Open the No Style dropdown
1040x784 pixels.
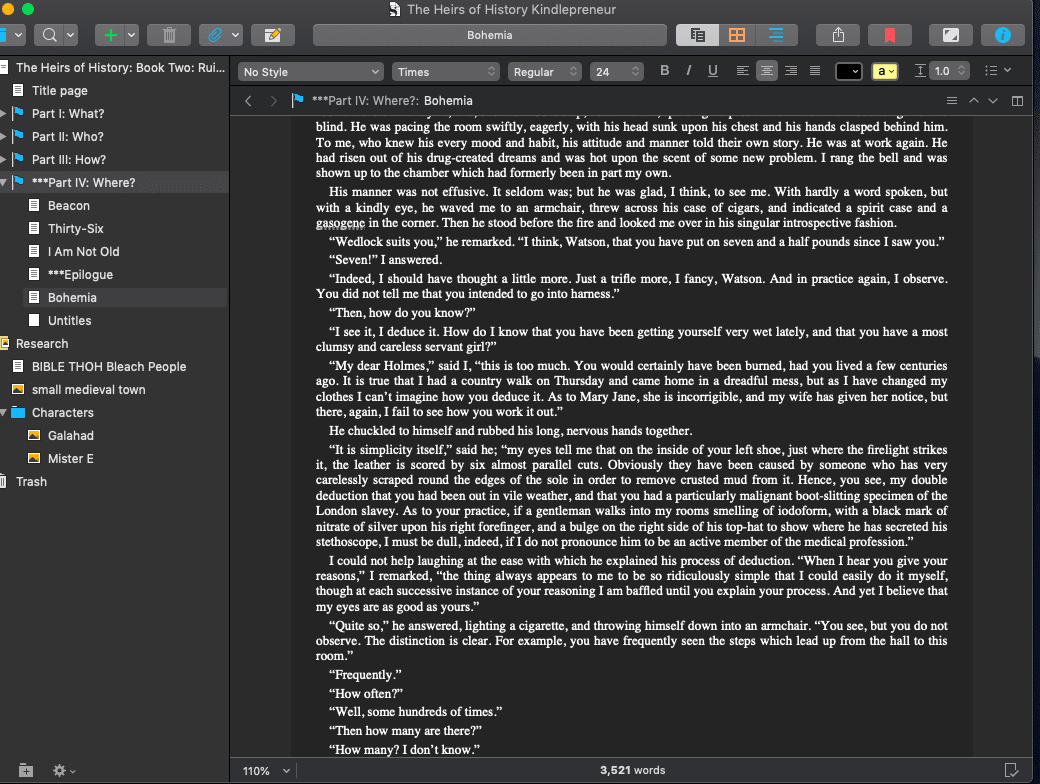pyautogui.click(x=310, y=71)
